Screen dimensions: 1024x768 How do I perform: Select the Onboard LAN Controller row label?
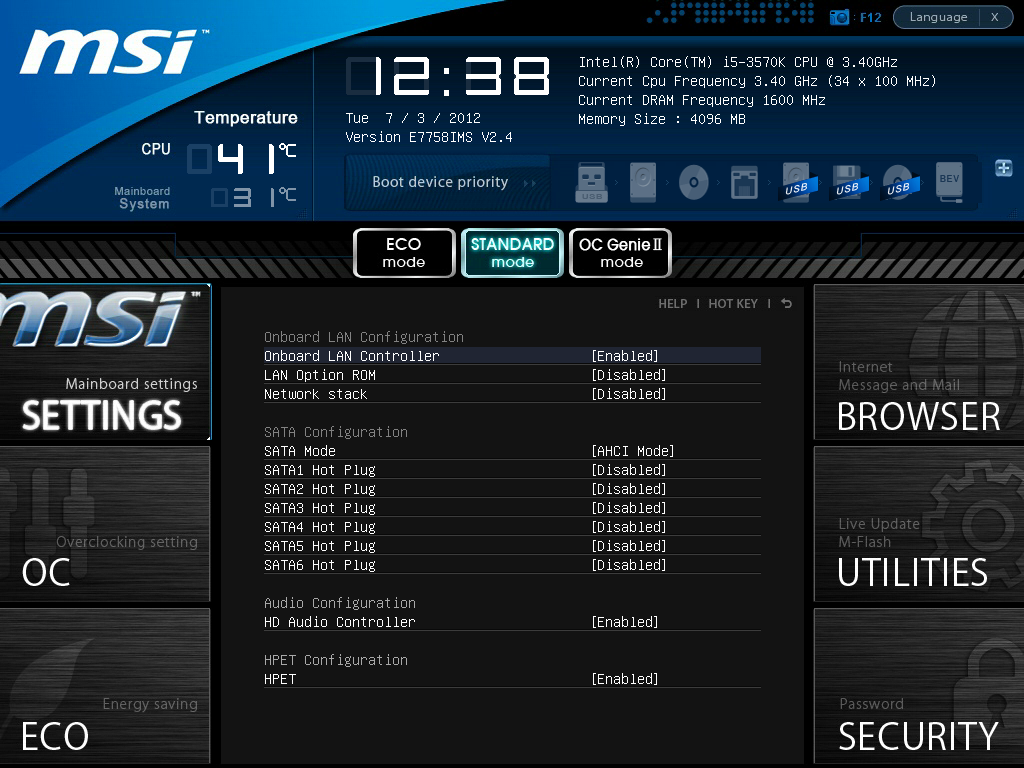pyautogui.click(x=351, y=356)
